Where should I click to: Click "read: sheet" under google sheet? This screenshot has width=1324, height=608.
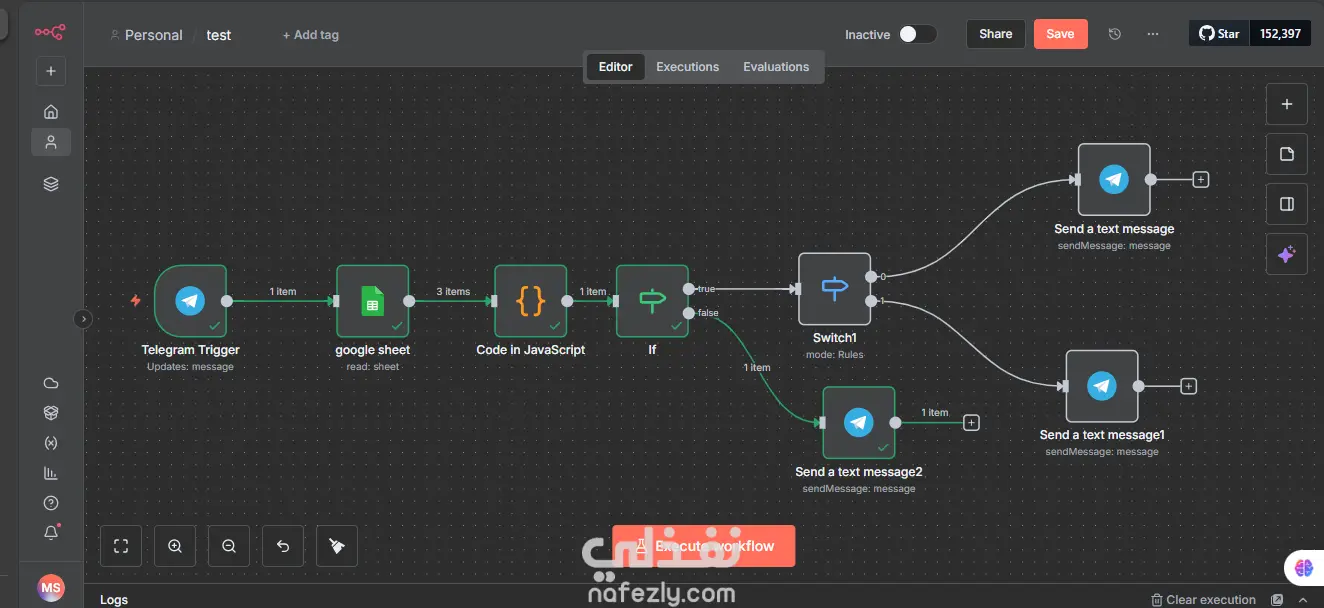pos(372,367)
